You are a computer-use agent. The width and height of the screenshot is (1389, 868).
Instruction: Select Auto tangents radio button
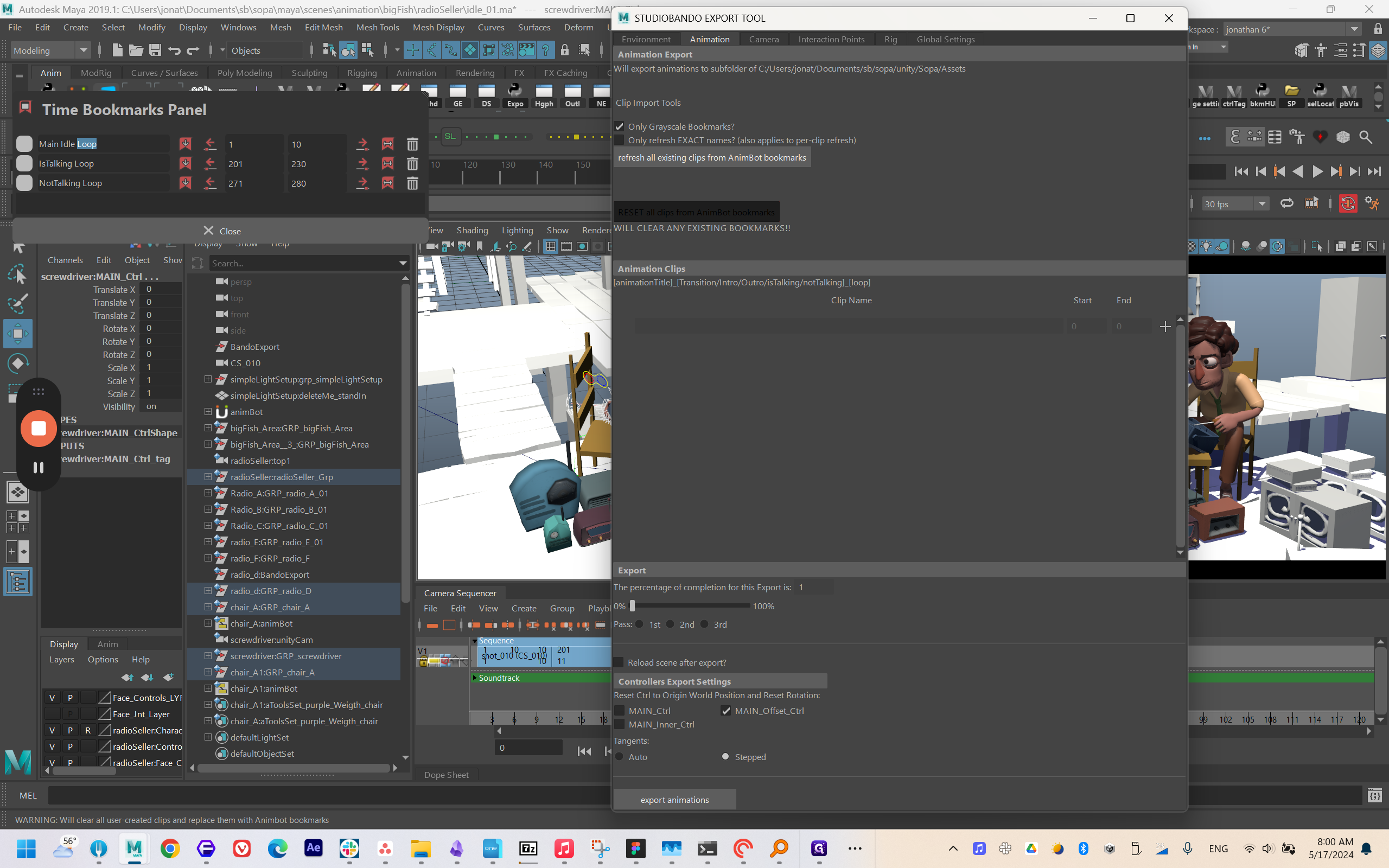pos(619,757)
